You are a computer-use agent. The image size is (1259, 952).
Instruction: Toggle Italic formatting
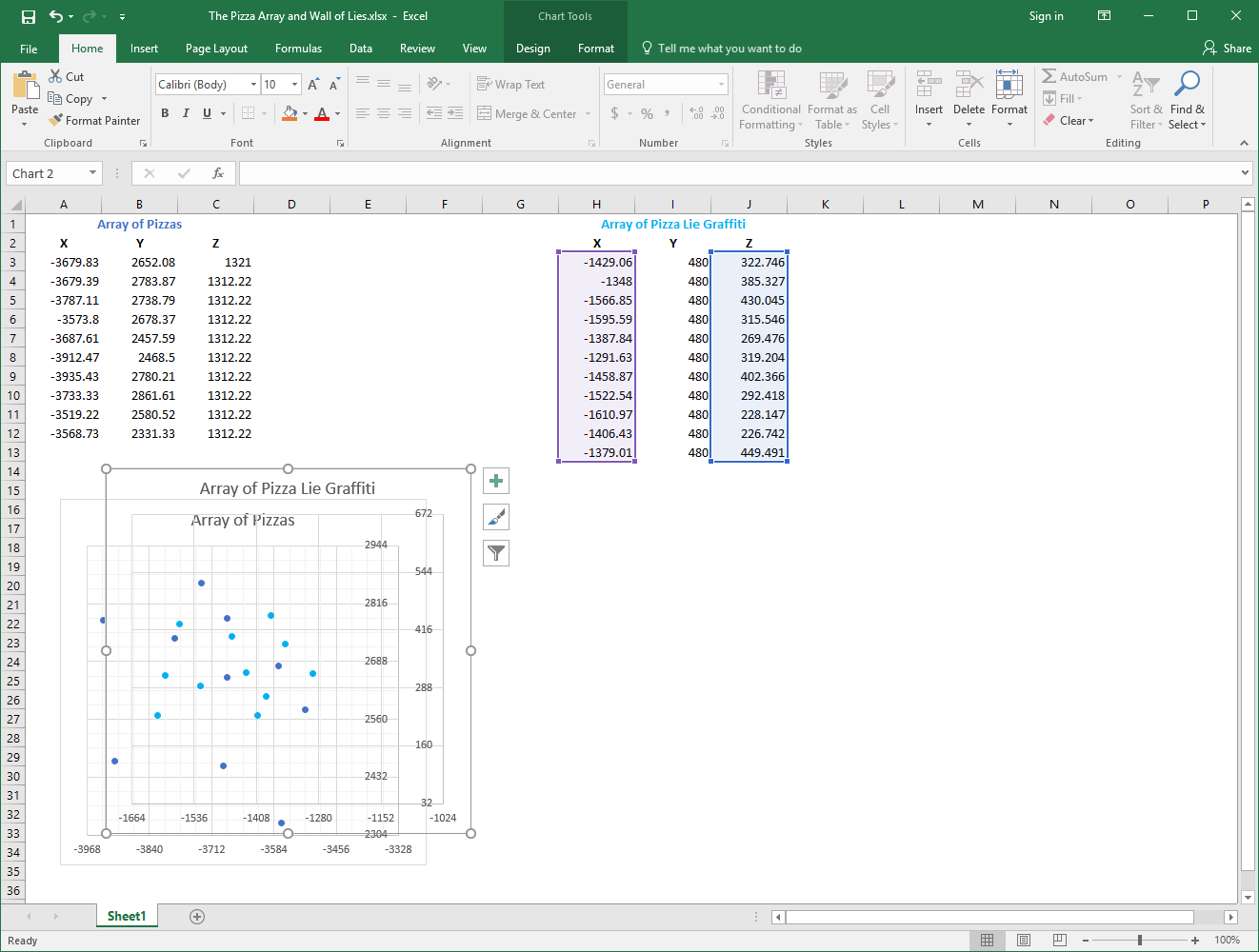[186, 113]
